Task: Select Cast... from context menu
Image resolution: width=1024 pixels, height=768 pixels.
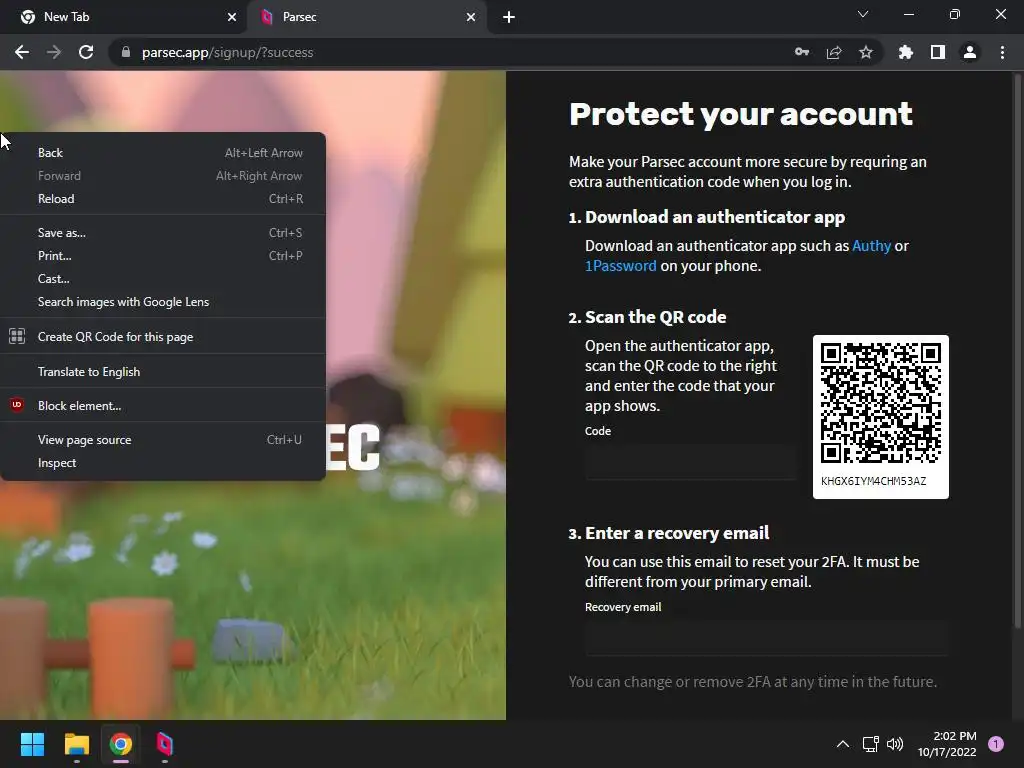Action: coord(163,278)
